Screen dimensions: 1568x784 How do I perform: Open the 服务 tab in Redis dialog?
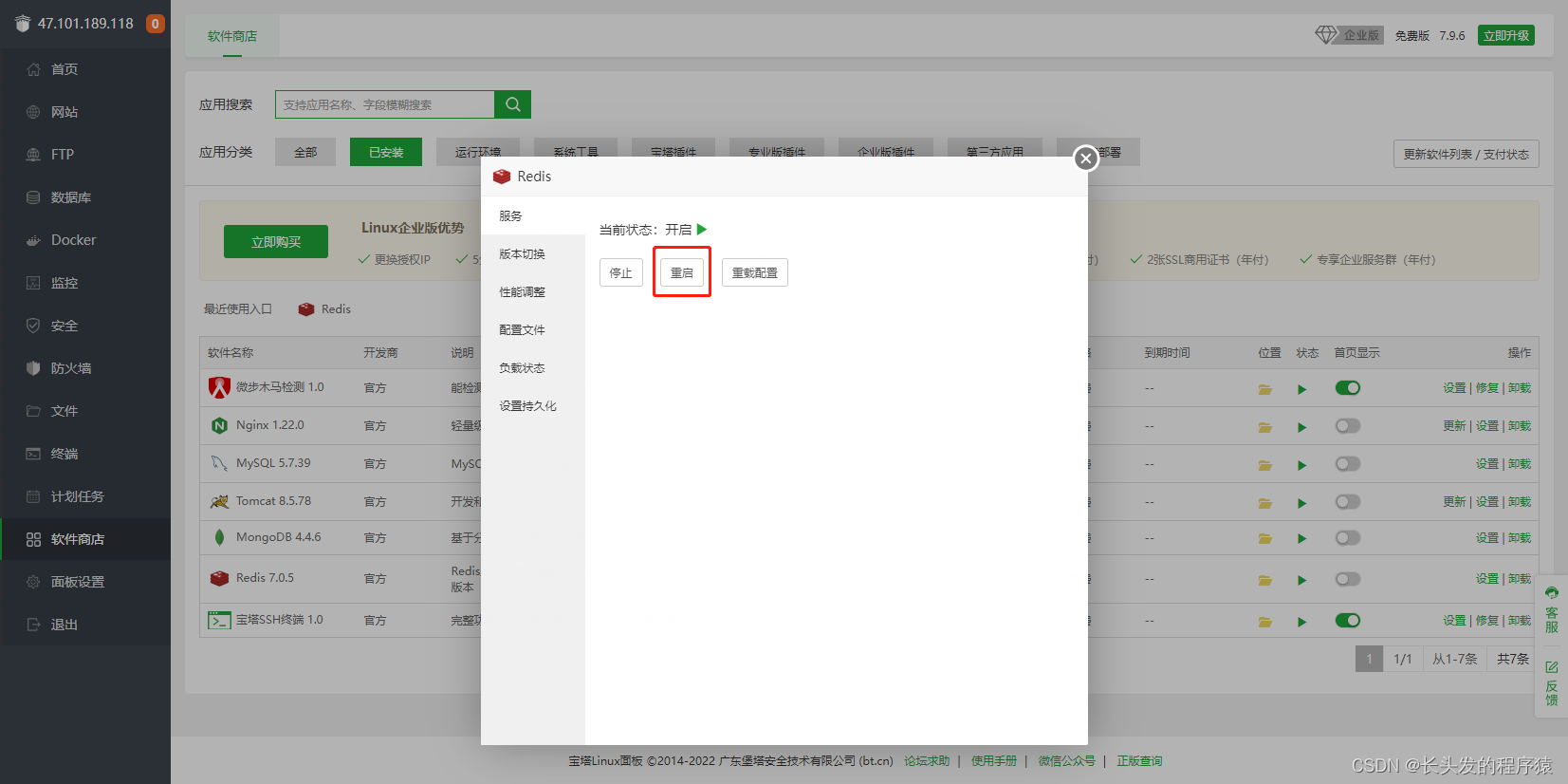tap(533, 215)
